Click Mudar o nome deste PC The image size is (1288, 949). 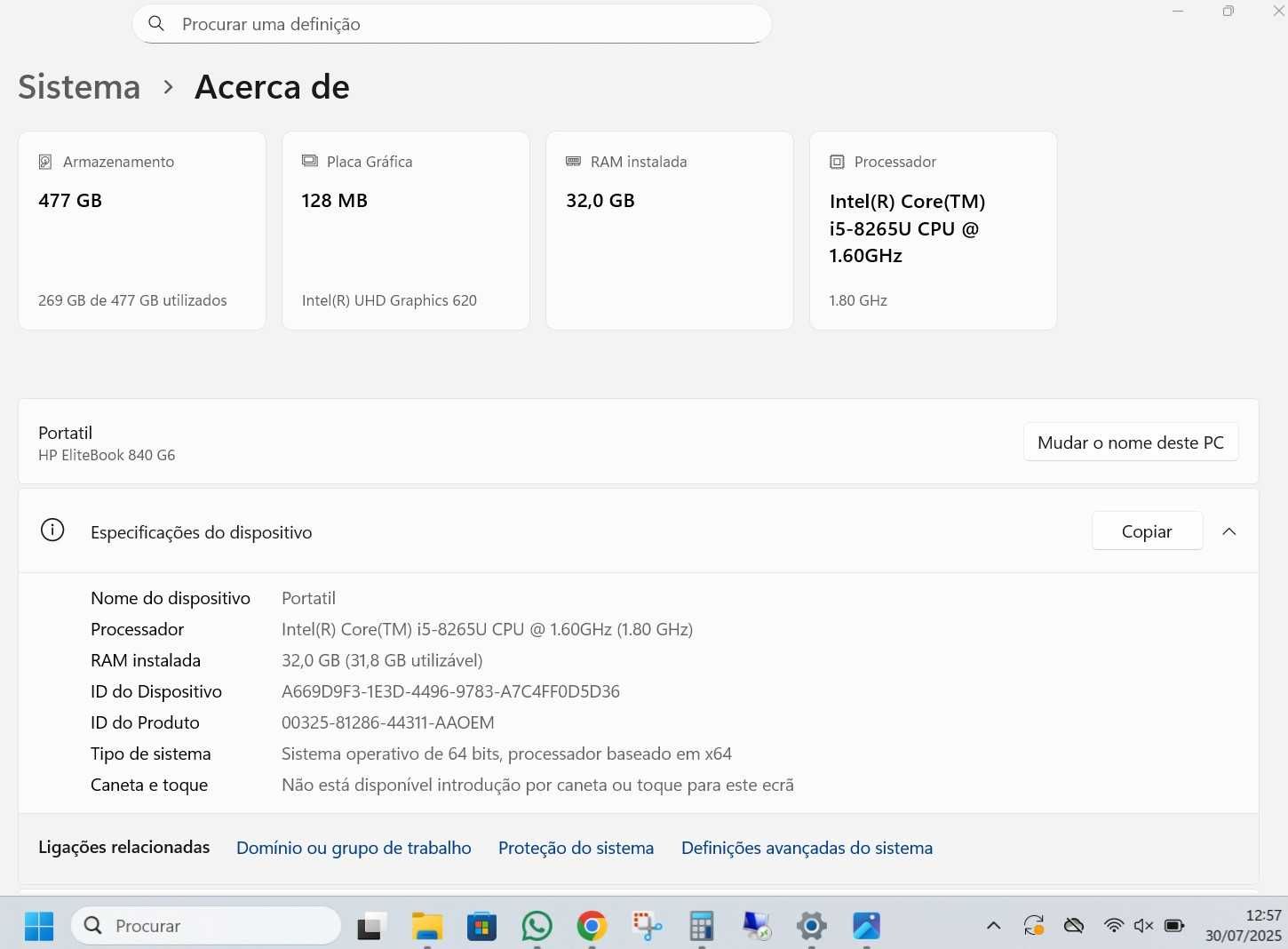pyautogui.click(x=1131, y=443)
